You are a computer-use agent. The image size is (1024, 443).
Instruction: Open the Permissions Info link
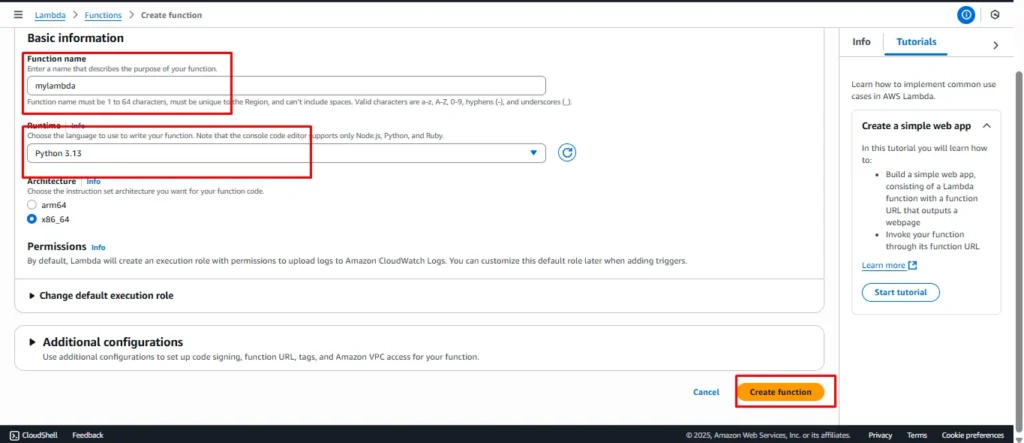[x=98, y=248]
